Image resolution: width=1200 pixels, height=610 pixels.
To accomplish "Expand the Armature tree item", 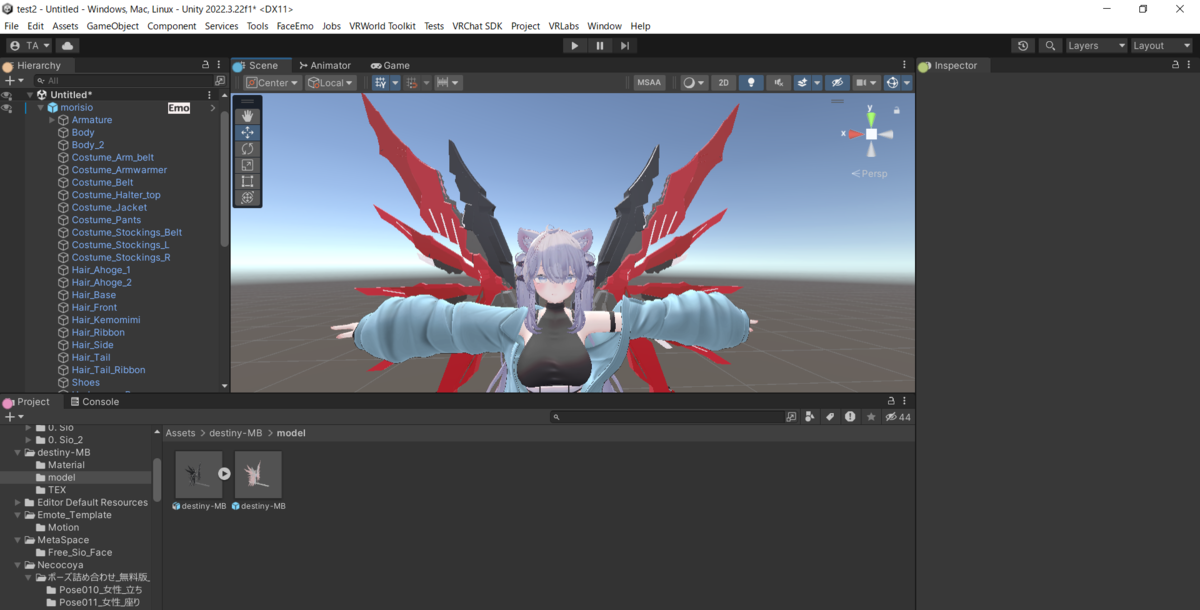I will [52, 120].
